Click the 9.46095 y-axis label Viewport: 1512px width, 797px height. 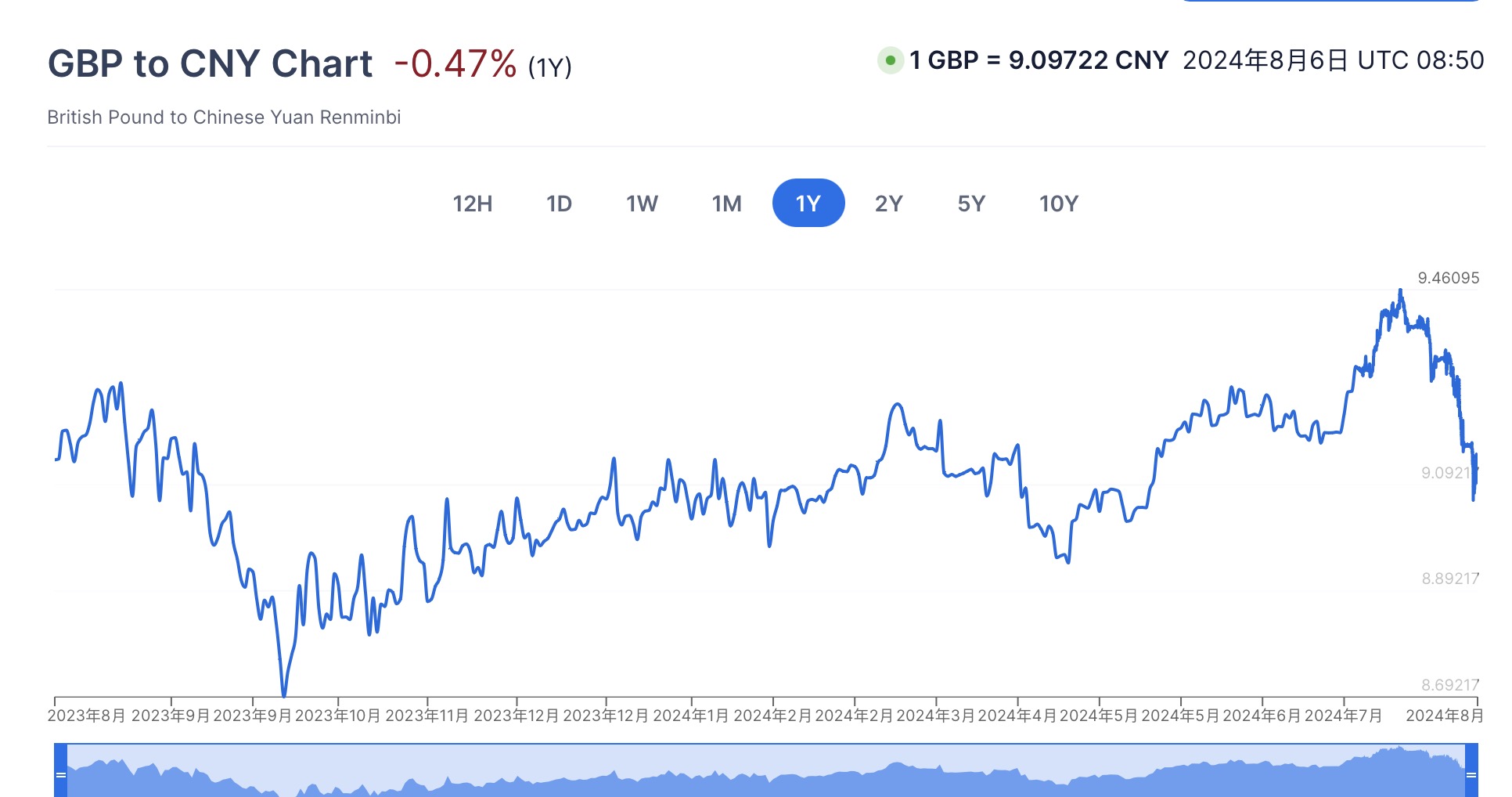(x=1448, y=278)
